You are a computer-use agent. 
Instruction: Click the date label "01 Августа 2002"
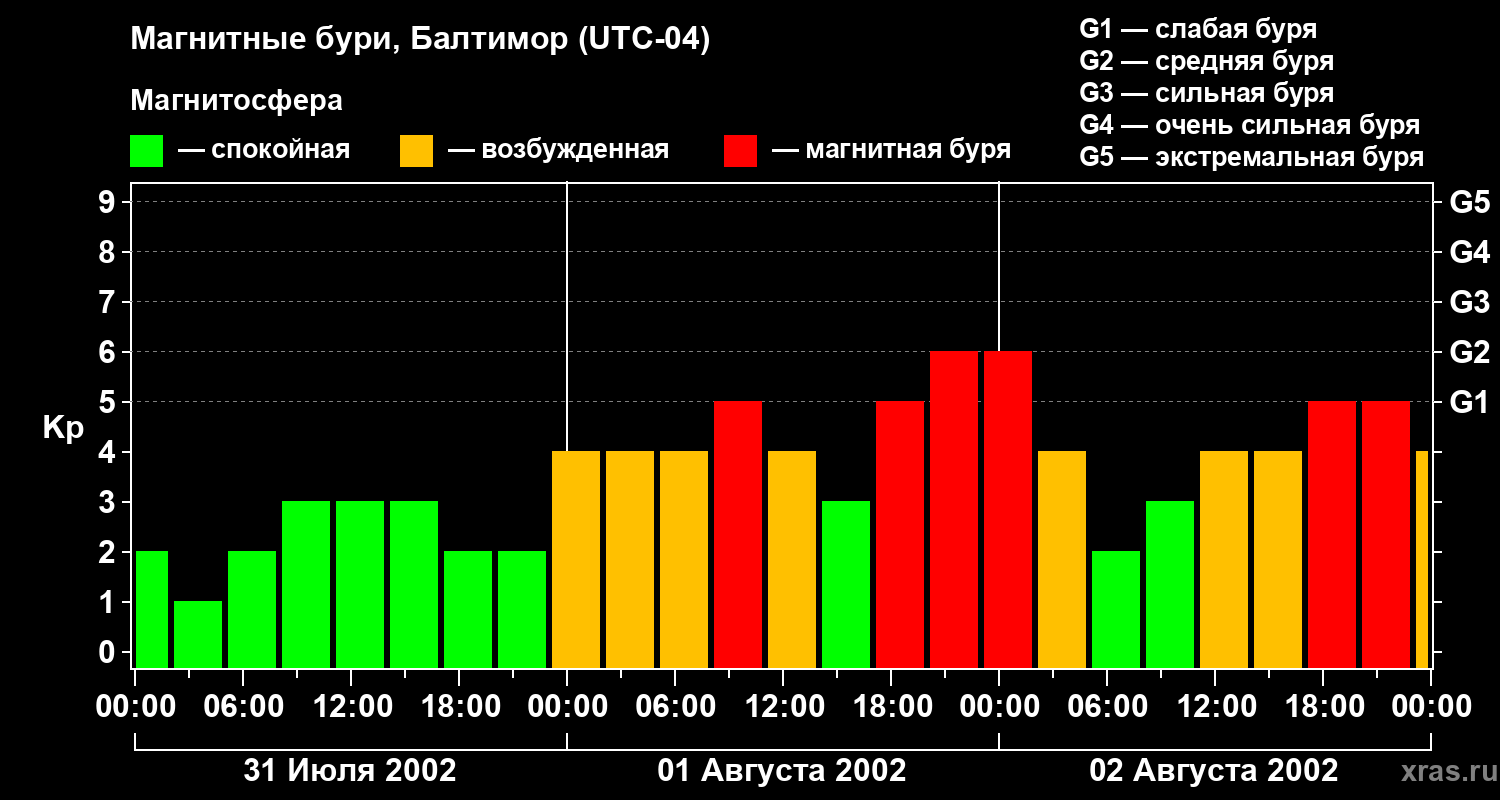pos(782,771)
